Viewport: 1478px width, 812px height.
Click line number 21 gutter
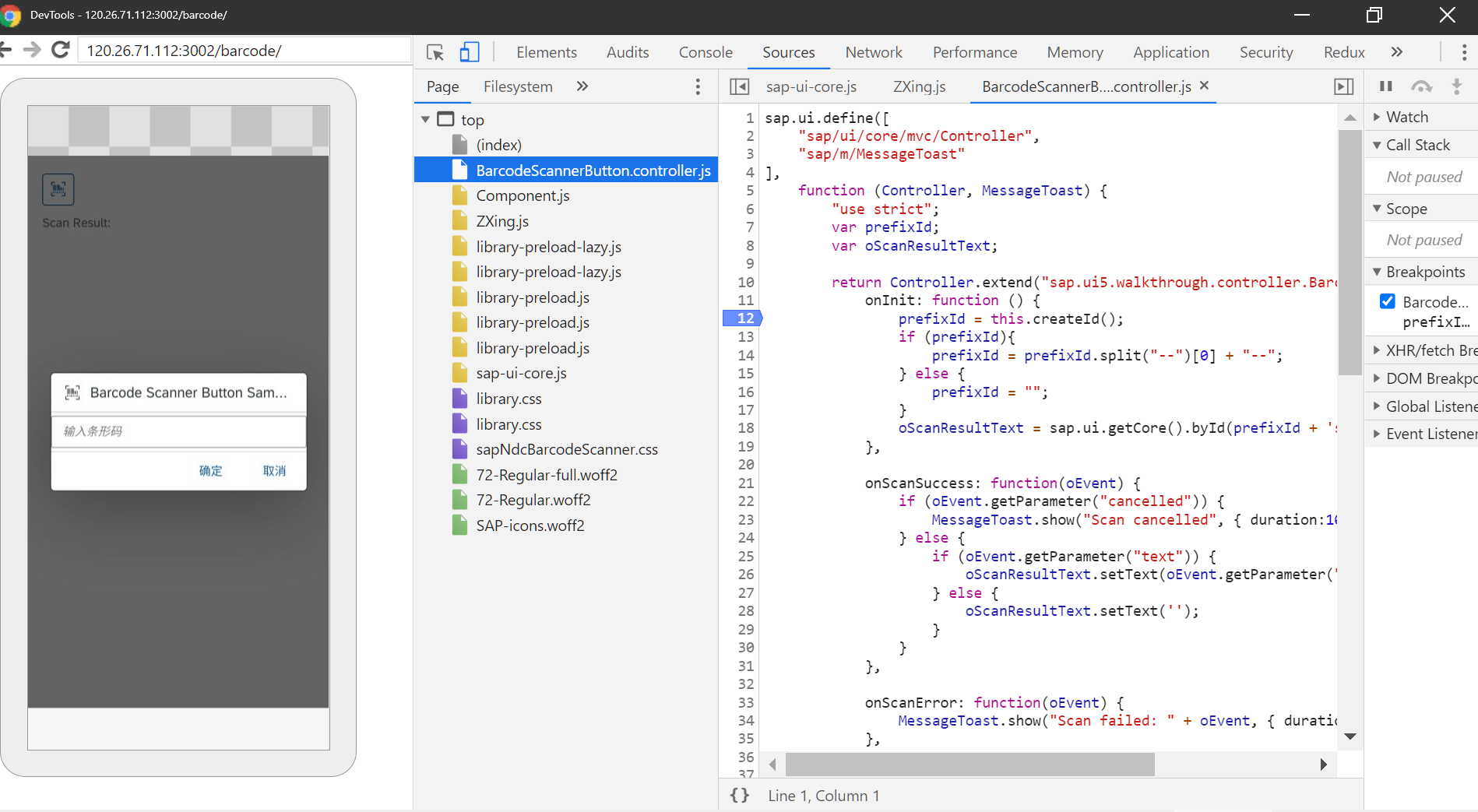745,483
